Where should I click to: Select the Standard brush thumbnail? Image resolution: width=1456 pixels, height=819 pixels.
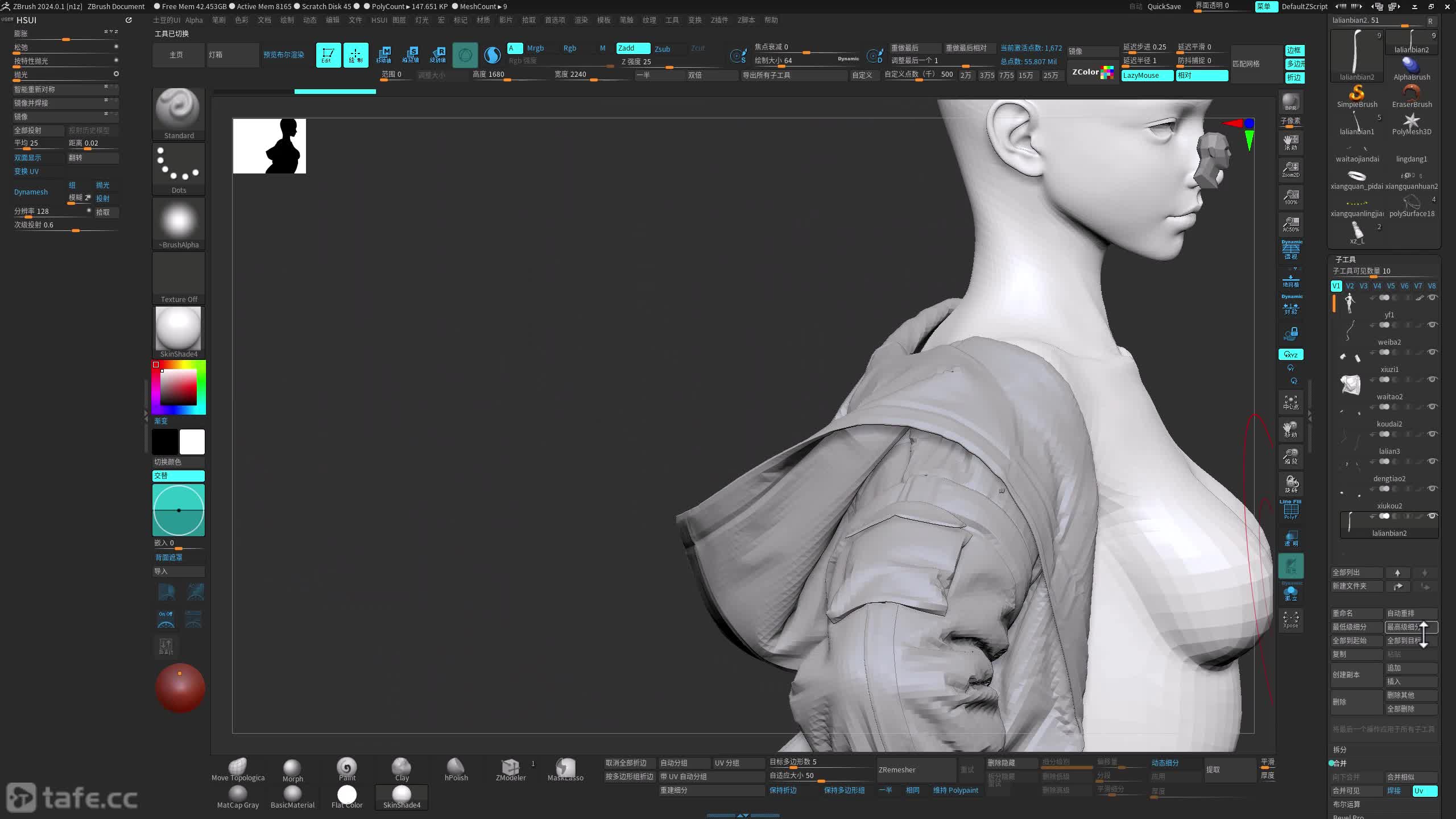[179, 114]
